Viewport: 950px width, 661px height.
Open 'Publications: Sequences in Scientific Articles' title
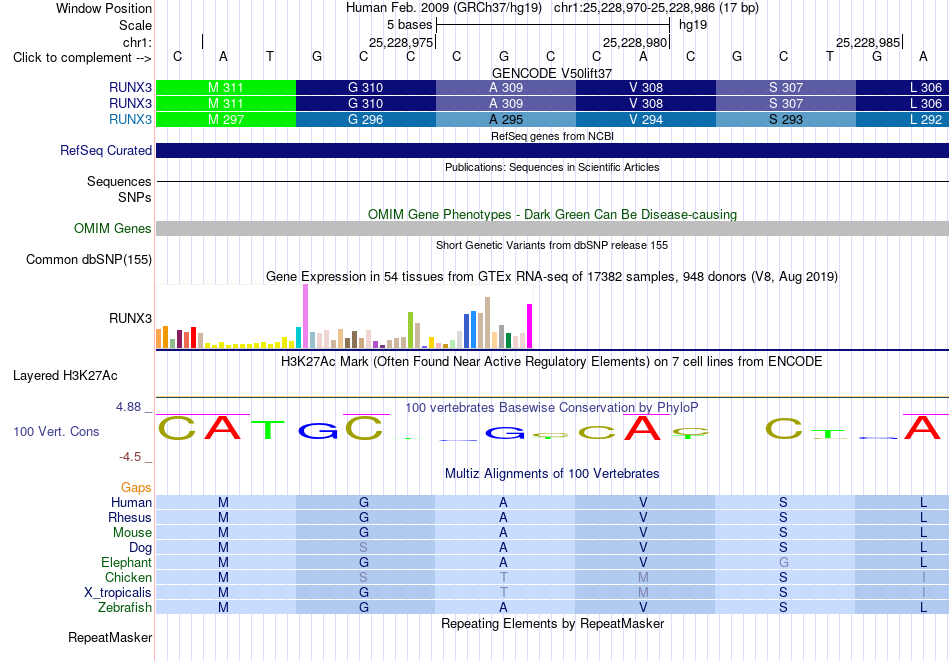point(552,167)
